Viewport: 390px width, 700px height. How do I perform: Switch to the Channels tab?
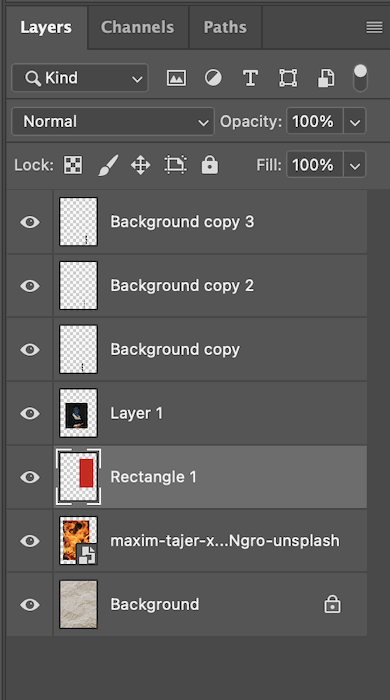click(x=138, y=27)
